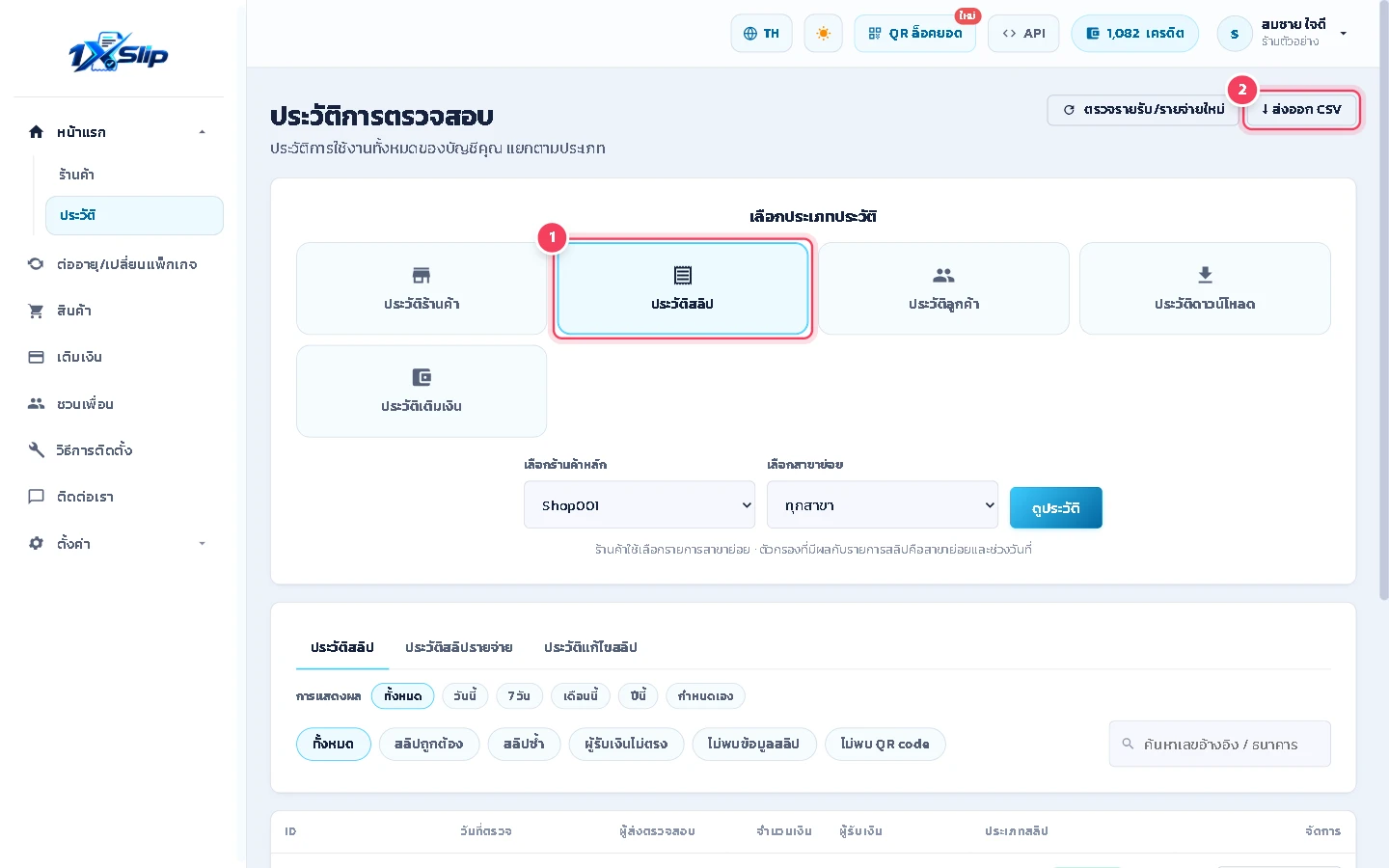Click the user avatar S circle
This screenshot has height=868, width=1389.
1235,33
